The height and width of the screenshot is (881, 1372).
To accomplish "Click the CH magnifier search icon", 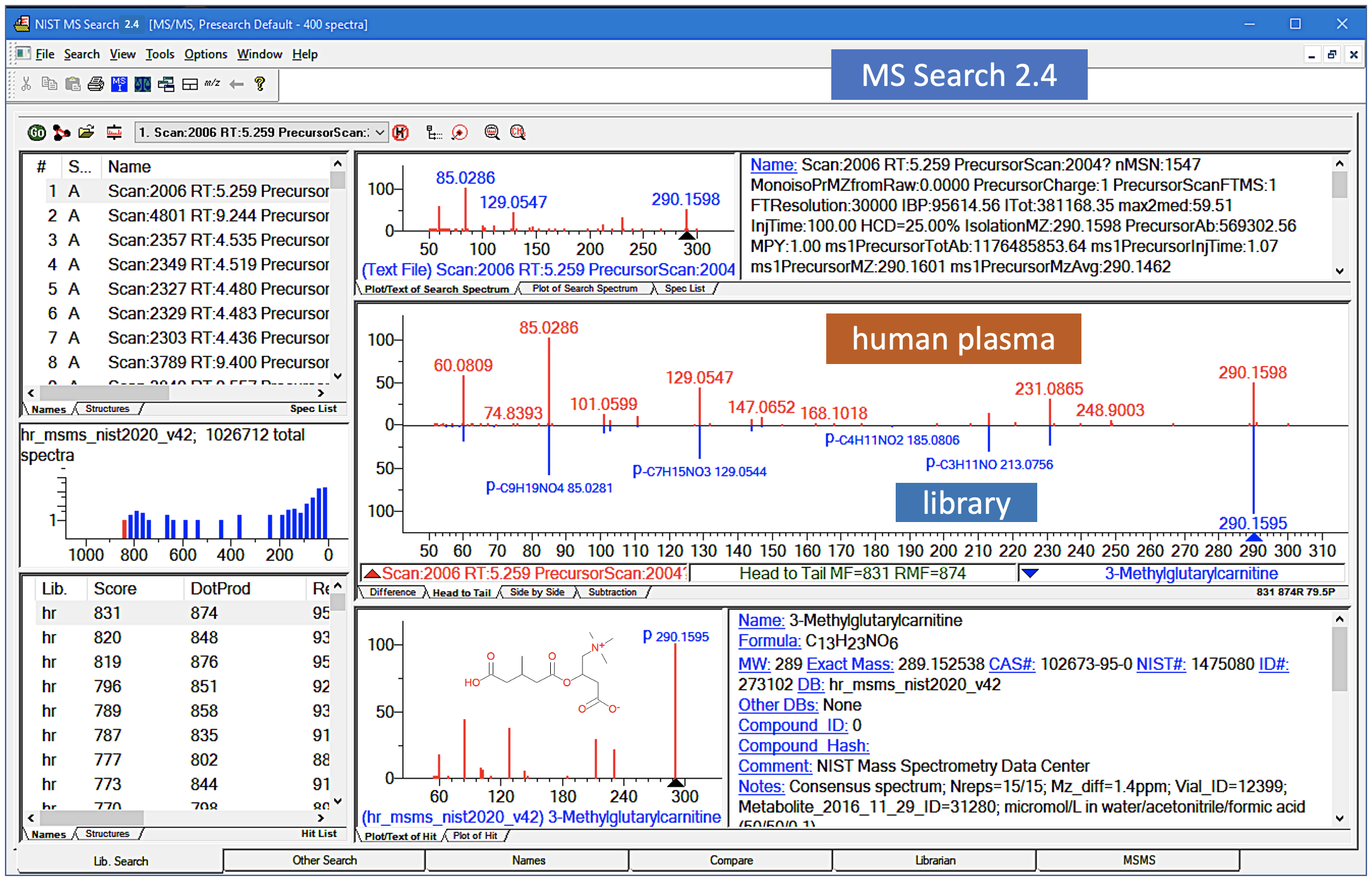I will (518, 132).
